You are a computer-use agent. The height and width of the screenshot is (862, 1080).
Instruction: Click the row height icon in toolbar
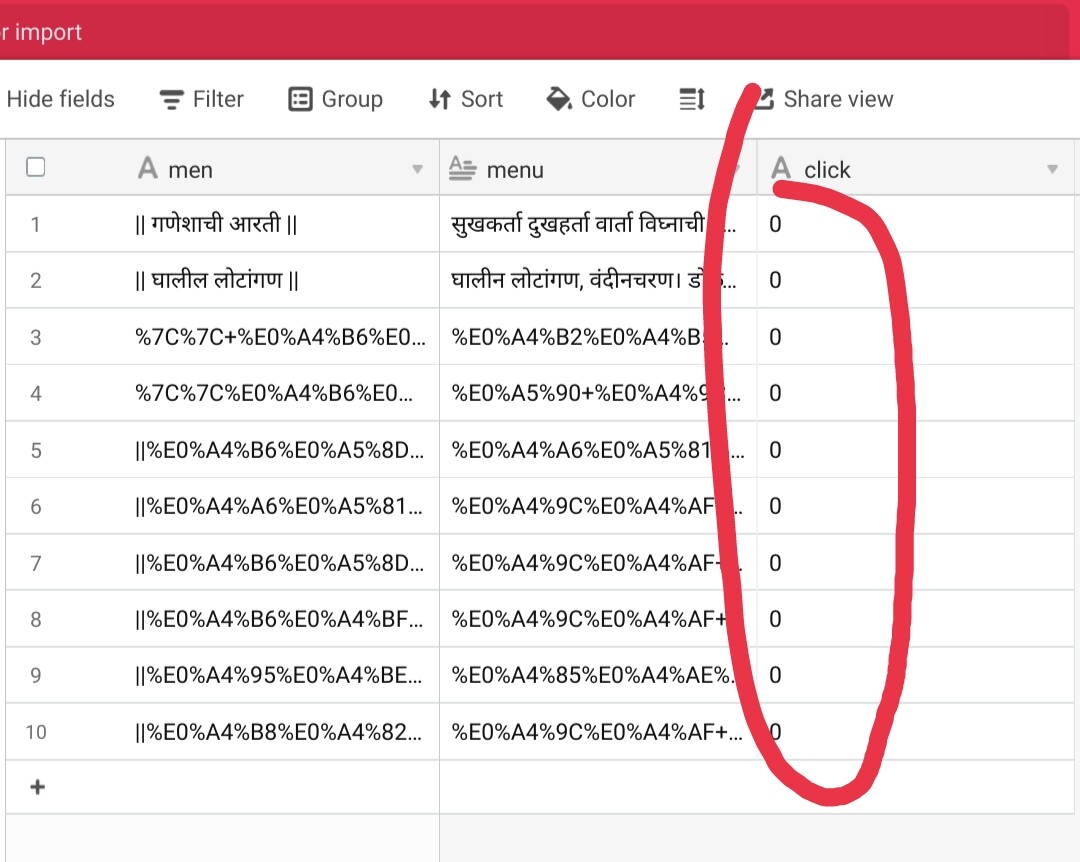(692, 99)
